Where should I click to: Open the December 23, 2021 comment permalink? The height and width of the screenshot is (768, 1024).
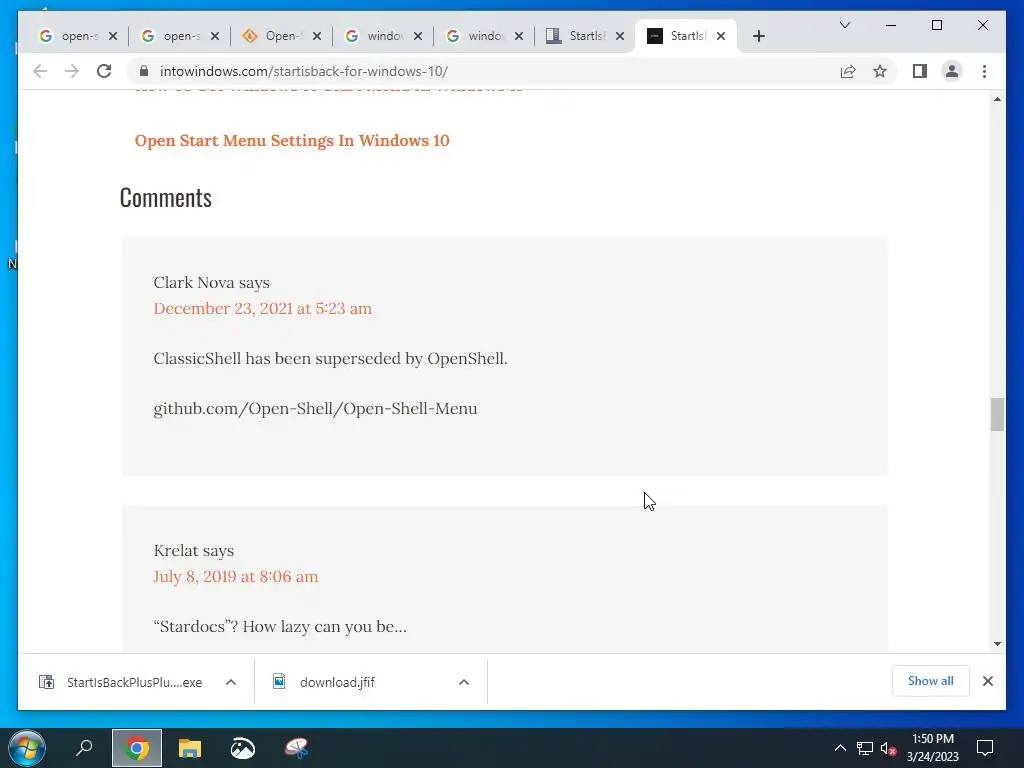(263, 308)
